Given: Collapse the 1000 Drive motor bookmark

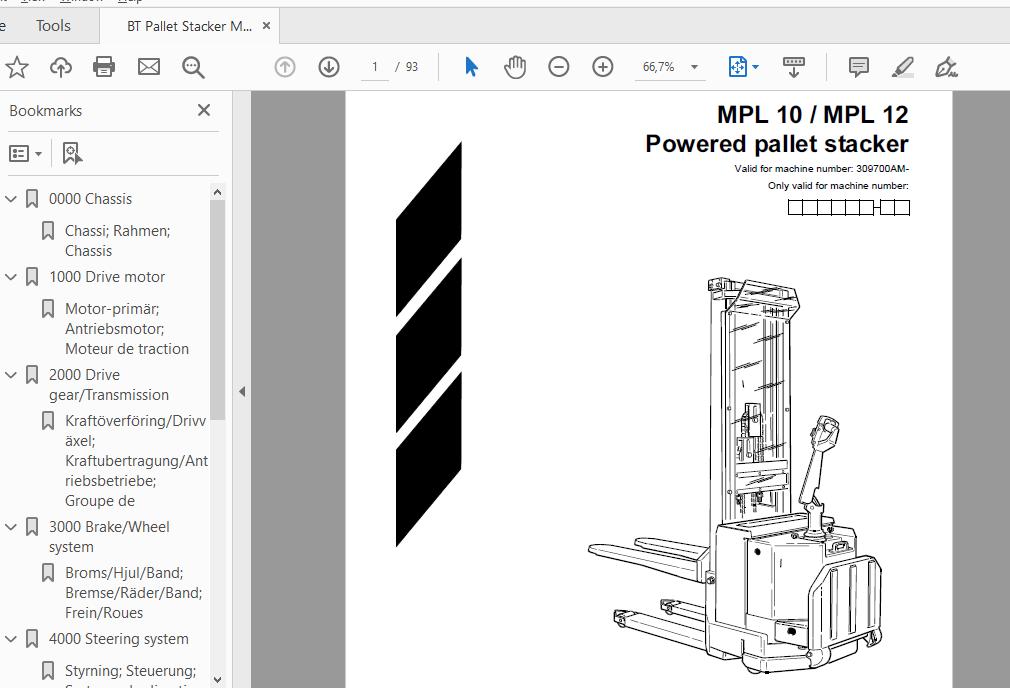Looking at the screenshot, I should pos(11,277).
